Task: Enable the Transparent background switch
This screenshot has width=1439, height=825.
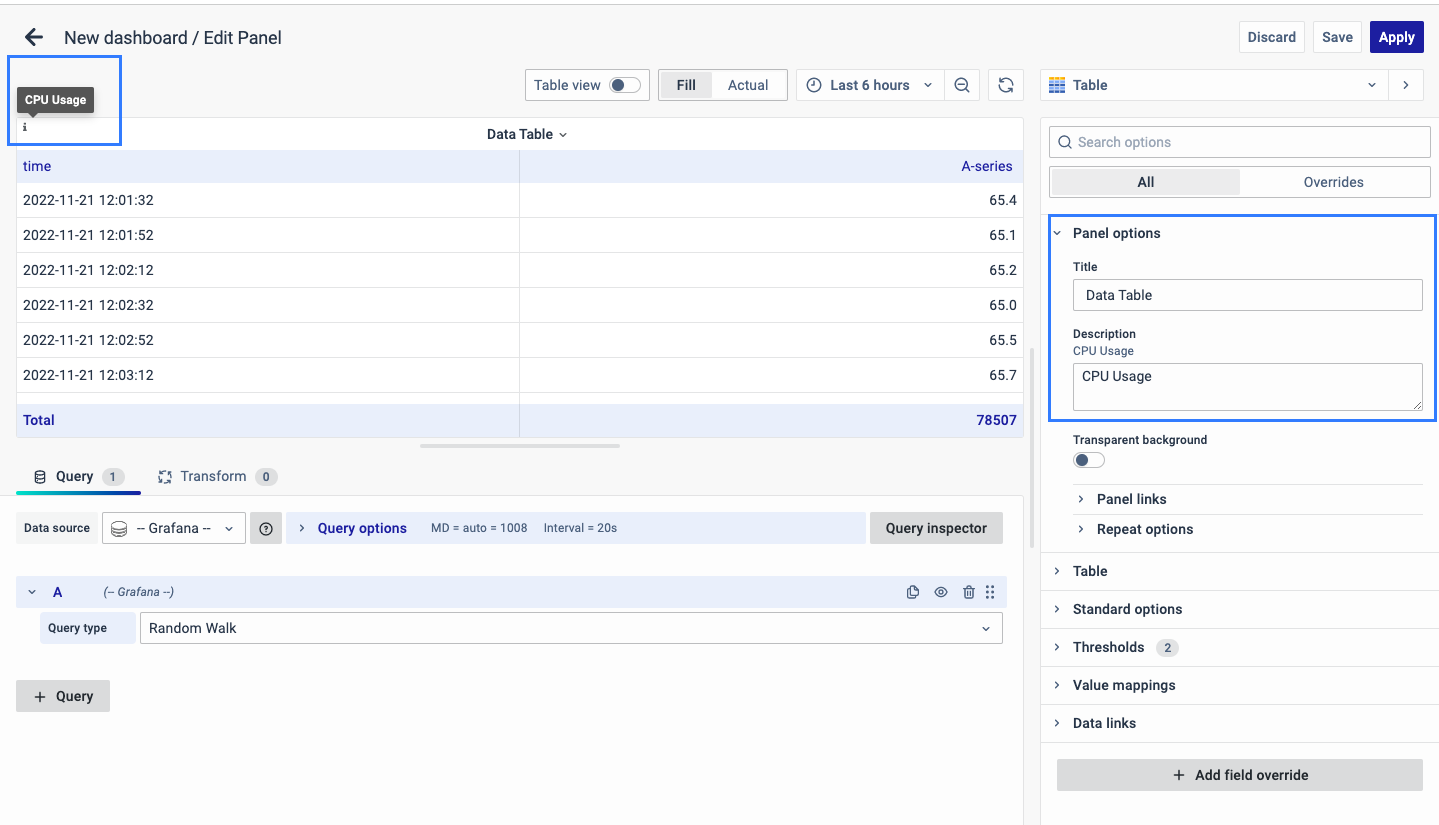Action: tap(1089, 460)
